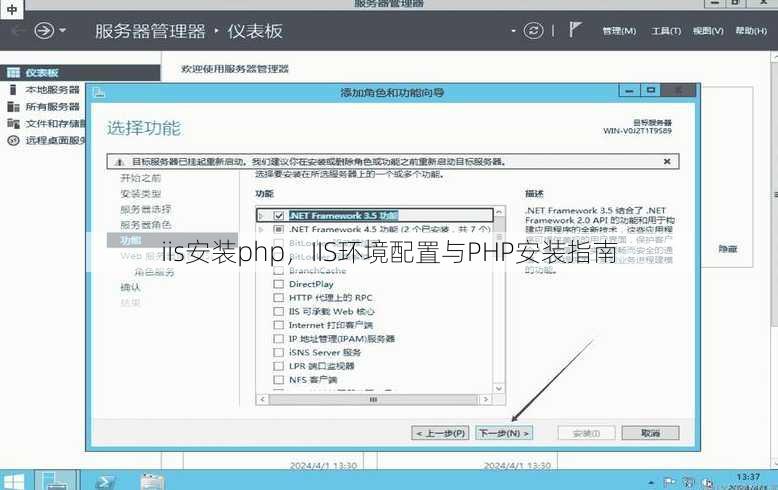Image resolution: width=778 pixels, height=490 pixels.
Task: Open Server Manager from the taskbar
Action: pyautogui.click(x=55, y=480)
